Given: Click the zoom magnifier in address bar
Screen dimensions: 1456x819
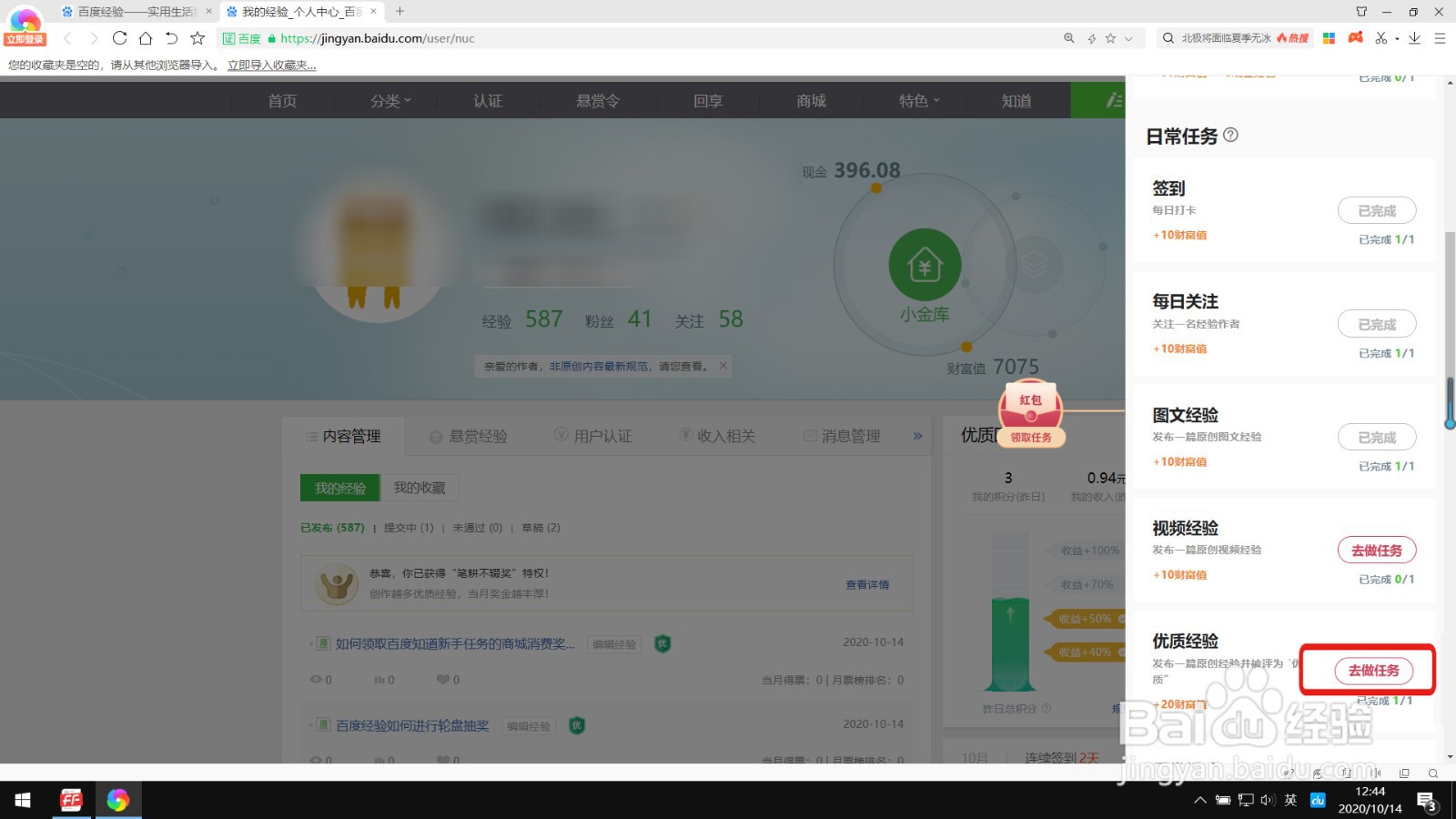Looking at the screenshot, I should [1069, 38].
